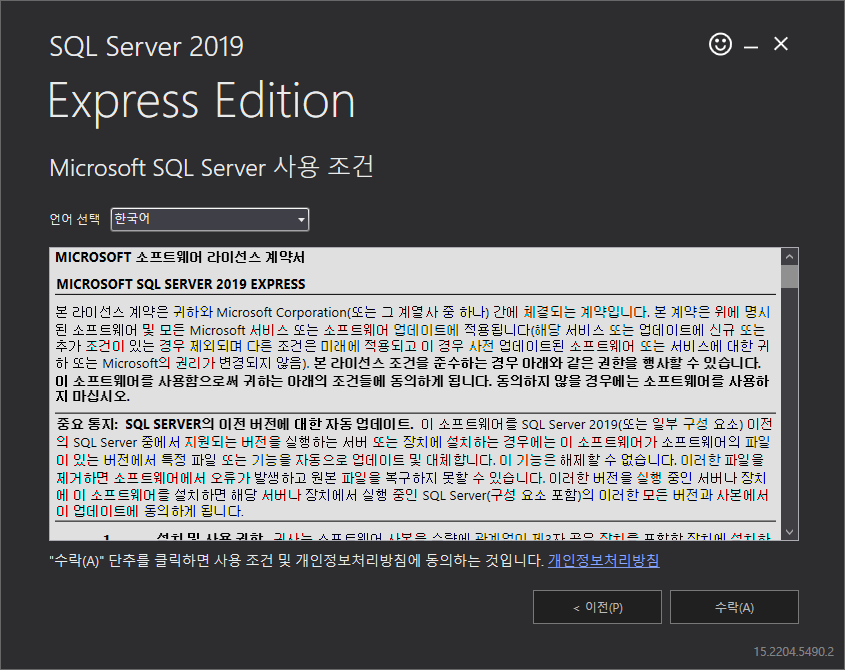The width and height of the screenshot is (845, 670).
Task: Click the text MICROSOFT 소프트웨어 라이선스 계약서
Action: tap(180, 257)
